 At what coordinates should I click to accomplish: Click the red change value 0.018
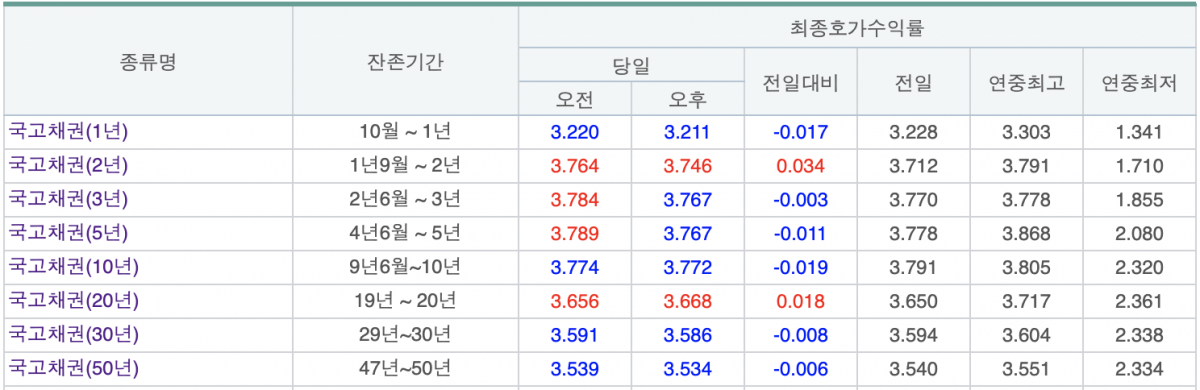coord(800,300)
